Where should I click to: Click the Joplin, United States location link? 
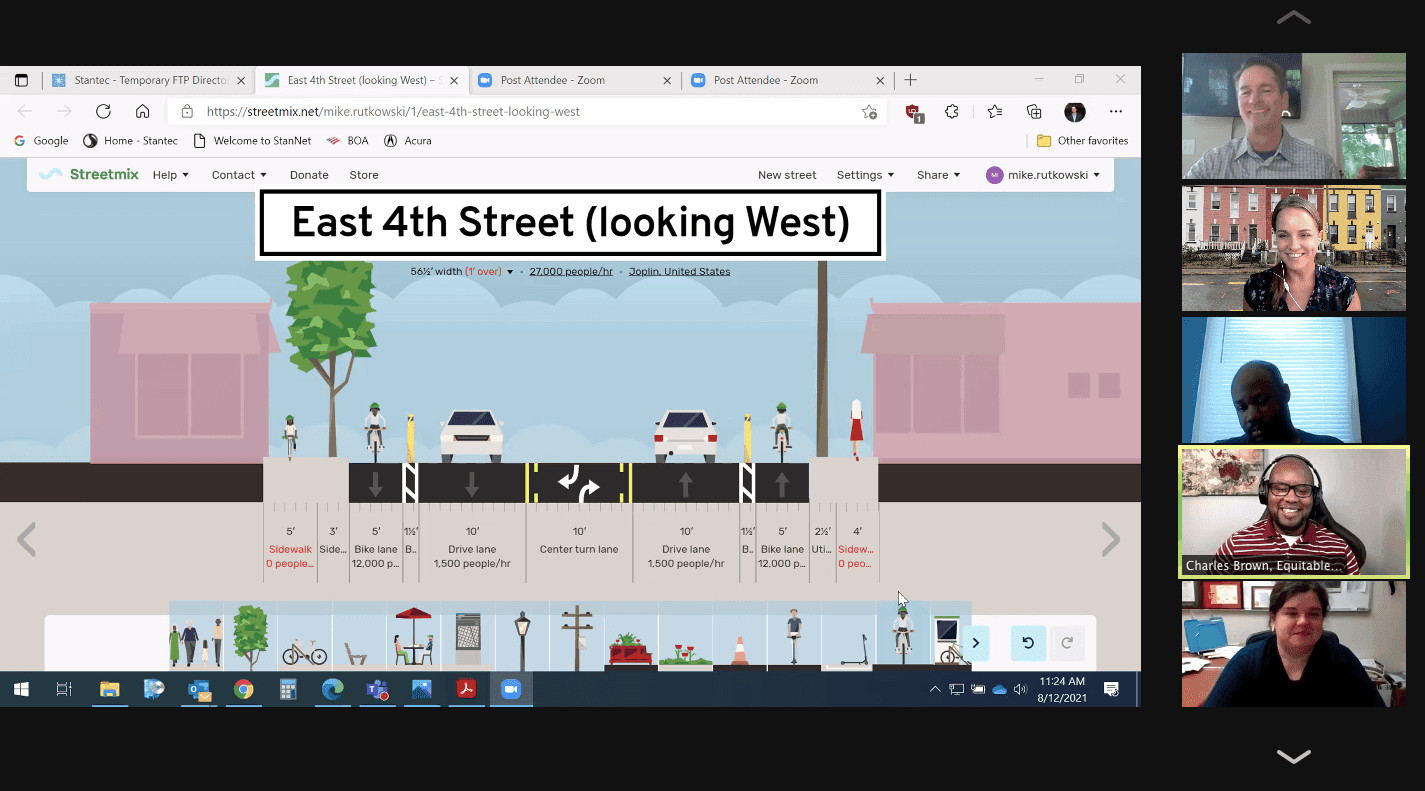(679, 271)
